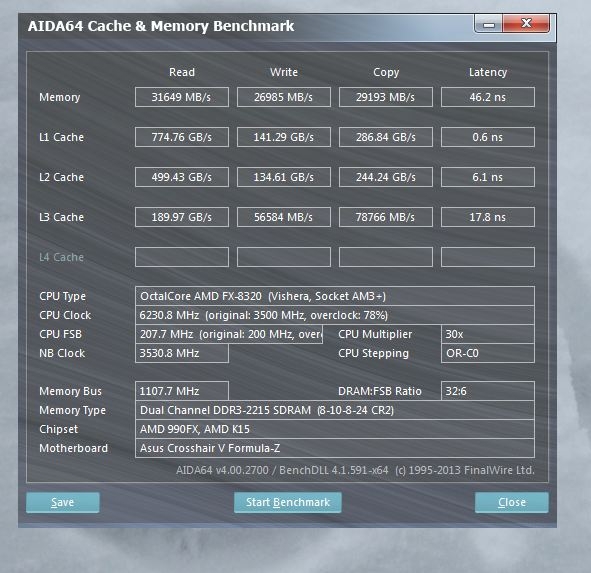Click the CPU Multiplier label

pyautogui.click(x=375, y=334)
